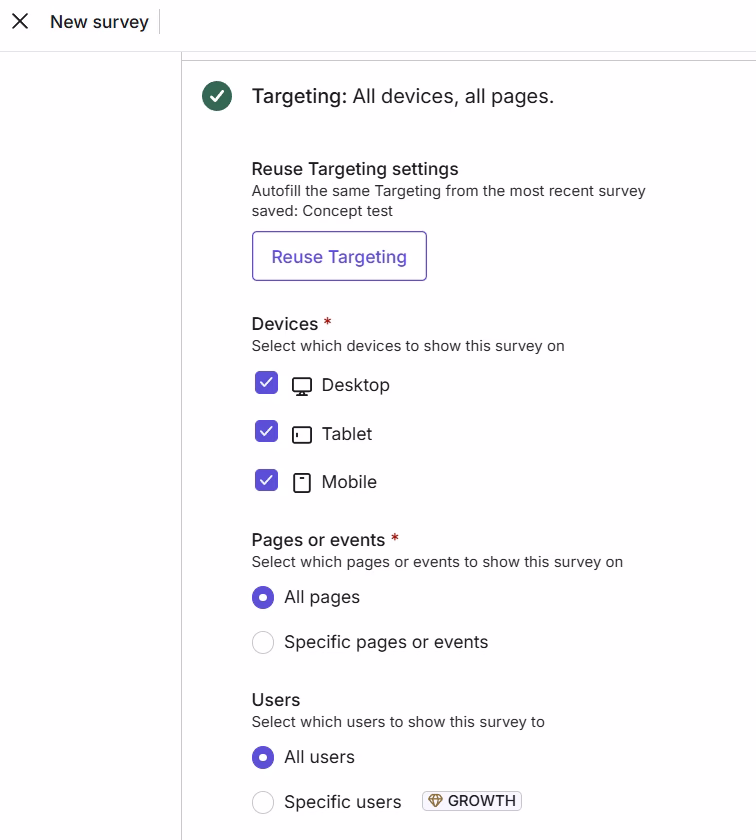Image resolution: width=756 pixels, height=840 pixels.
Task: Close the New survey screen
Action: click(x=20, y=21)
